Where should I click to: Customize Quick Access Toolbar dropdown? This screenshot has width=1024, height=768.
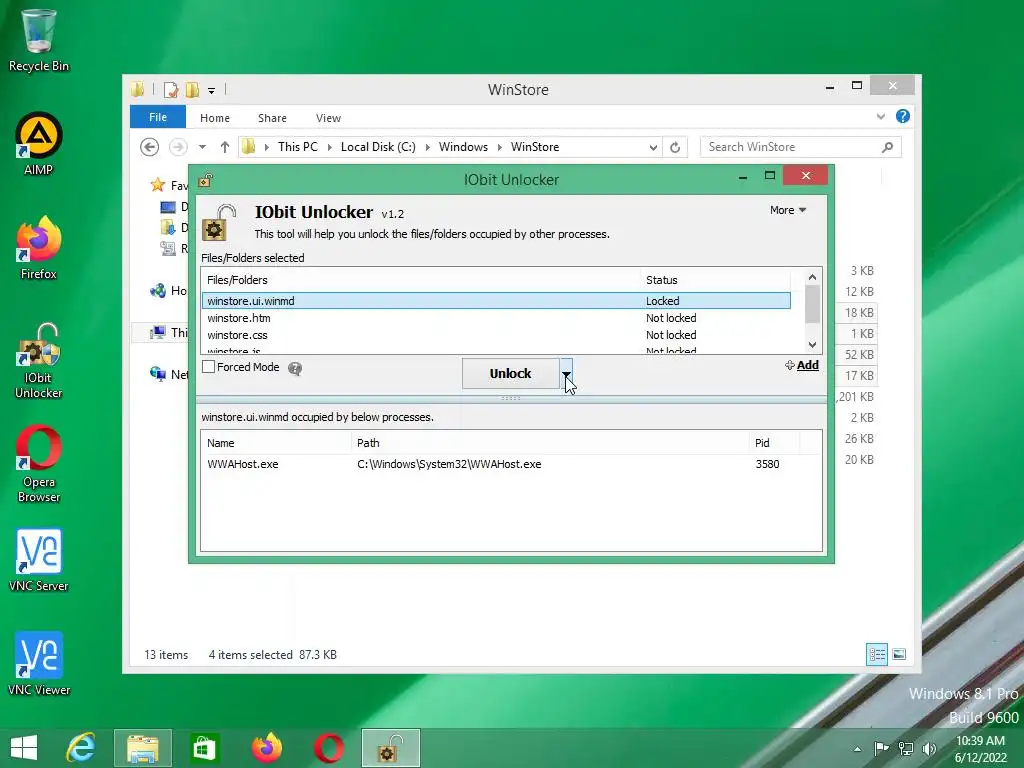212,91
